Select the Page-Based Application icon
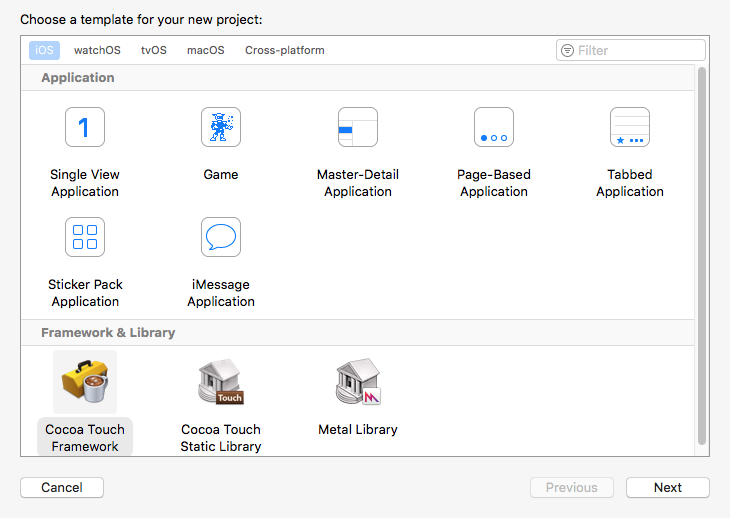This screenshot has width=730, height=518. [493, 127]
